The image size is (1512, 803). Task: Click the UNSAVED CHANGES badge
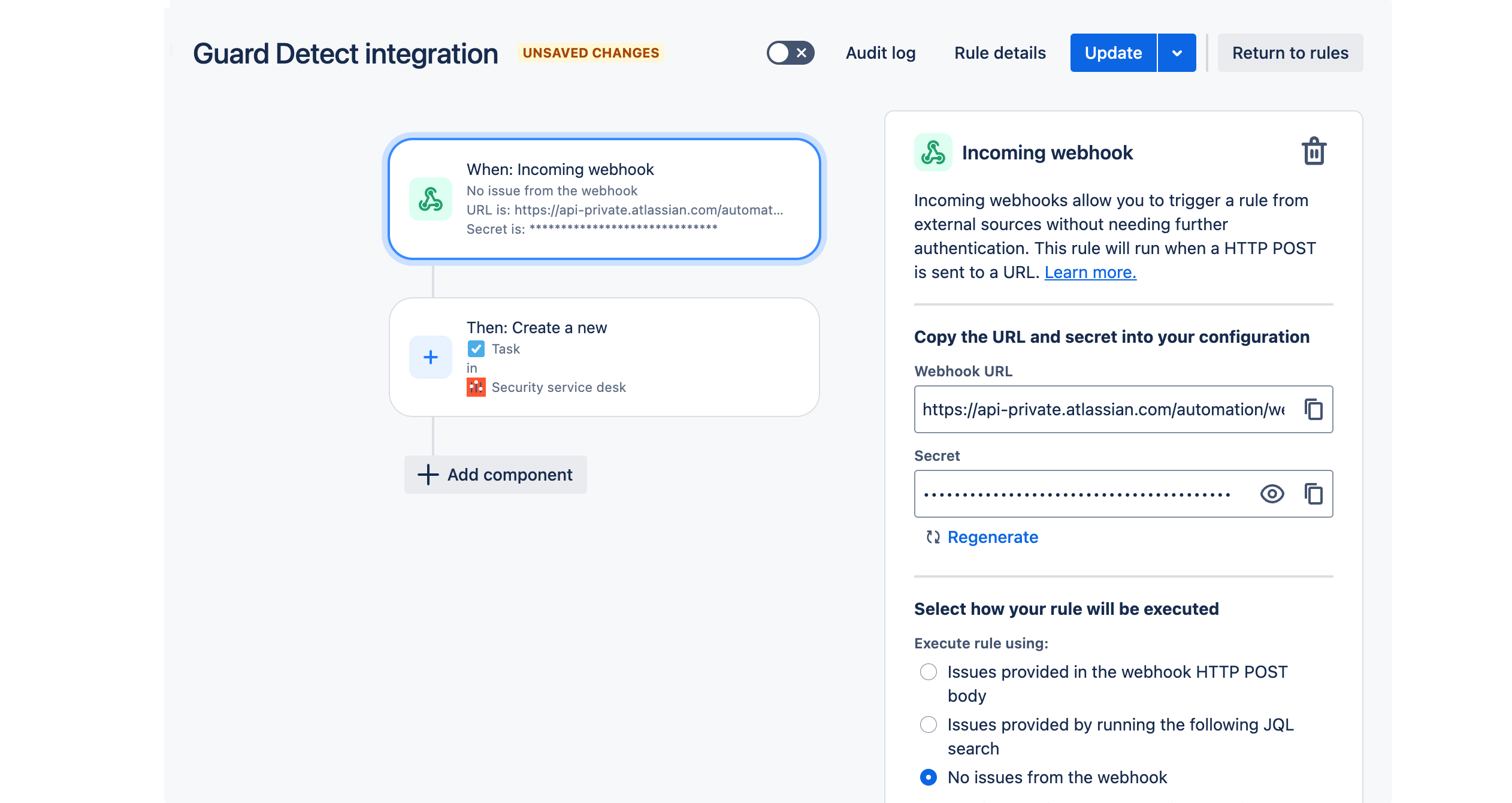pyautogui.click(x=591, y=53)
